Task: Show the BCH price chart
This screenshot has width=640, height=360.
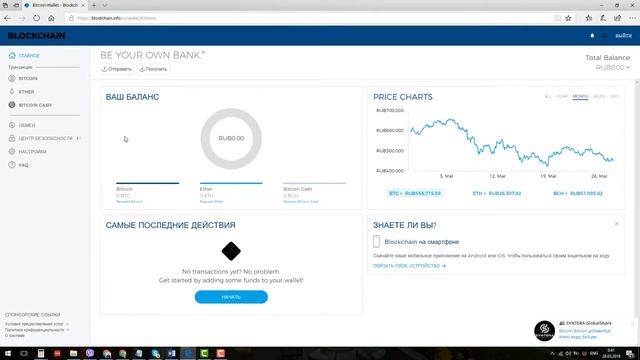Action: 578,193
